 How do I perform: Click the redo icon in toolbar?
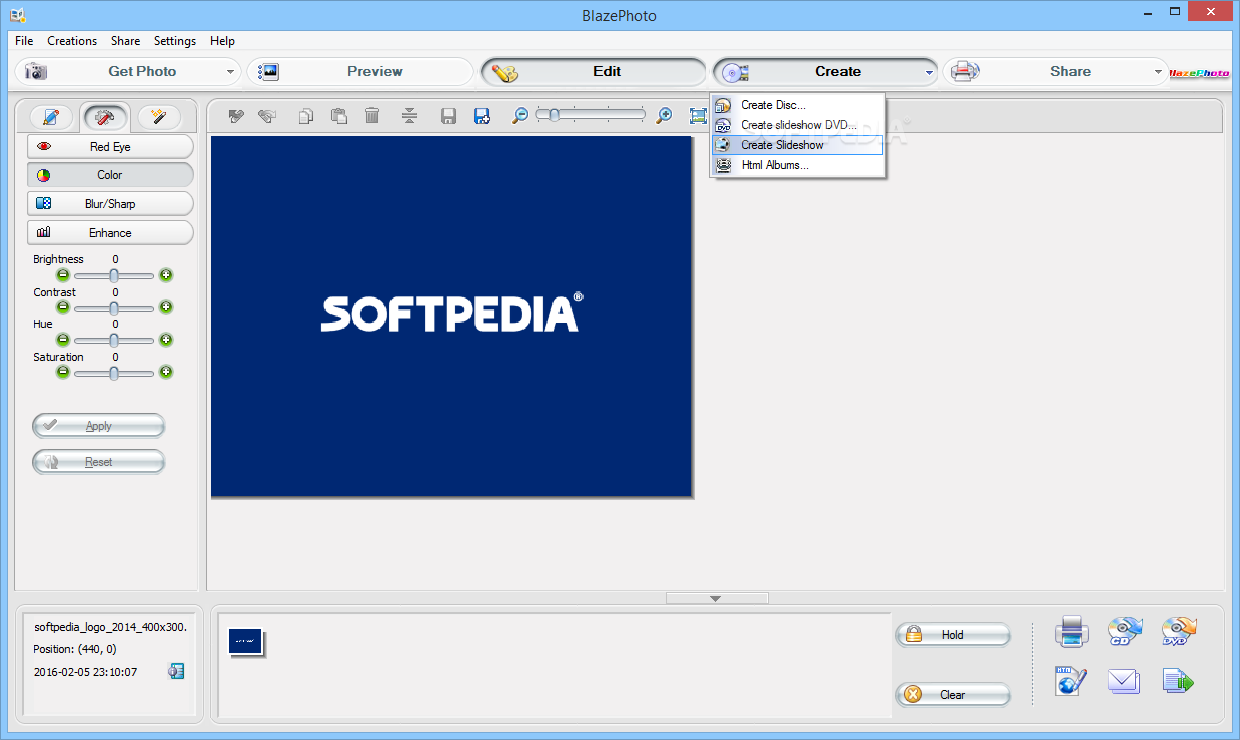tap(266, 116)
